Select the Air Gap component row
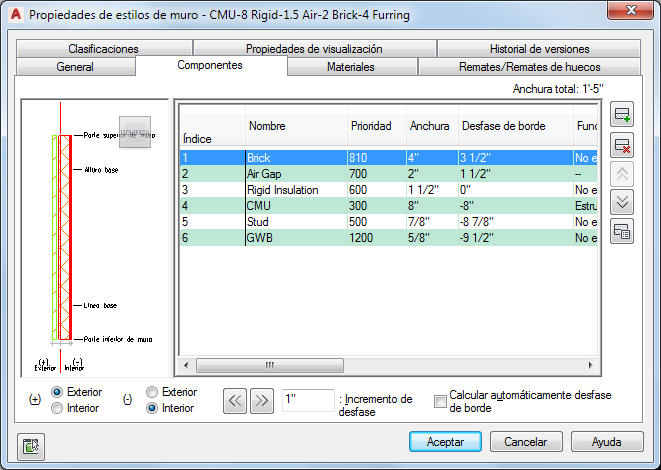Image resolution: width=661 pixels, height=470 pixels. 389,174
